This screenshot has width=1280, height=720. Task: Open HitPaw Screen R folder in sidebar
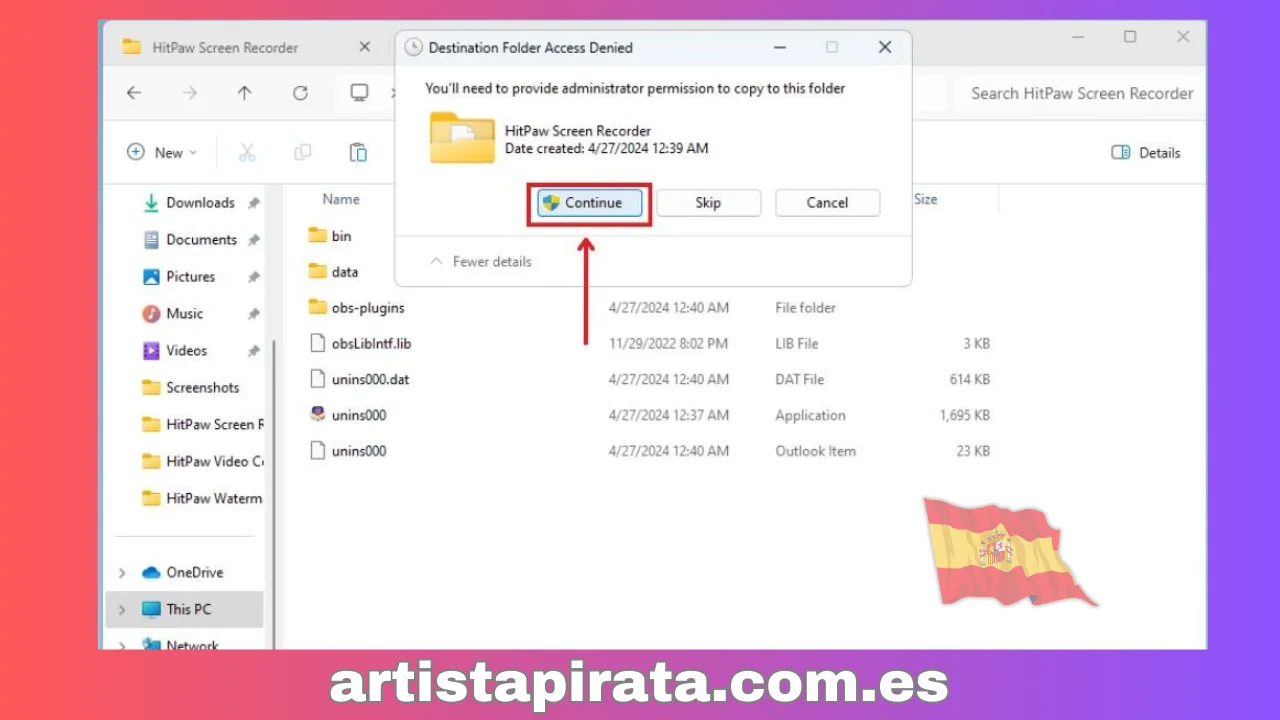pos(203,425)
